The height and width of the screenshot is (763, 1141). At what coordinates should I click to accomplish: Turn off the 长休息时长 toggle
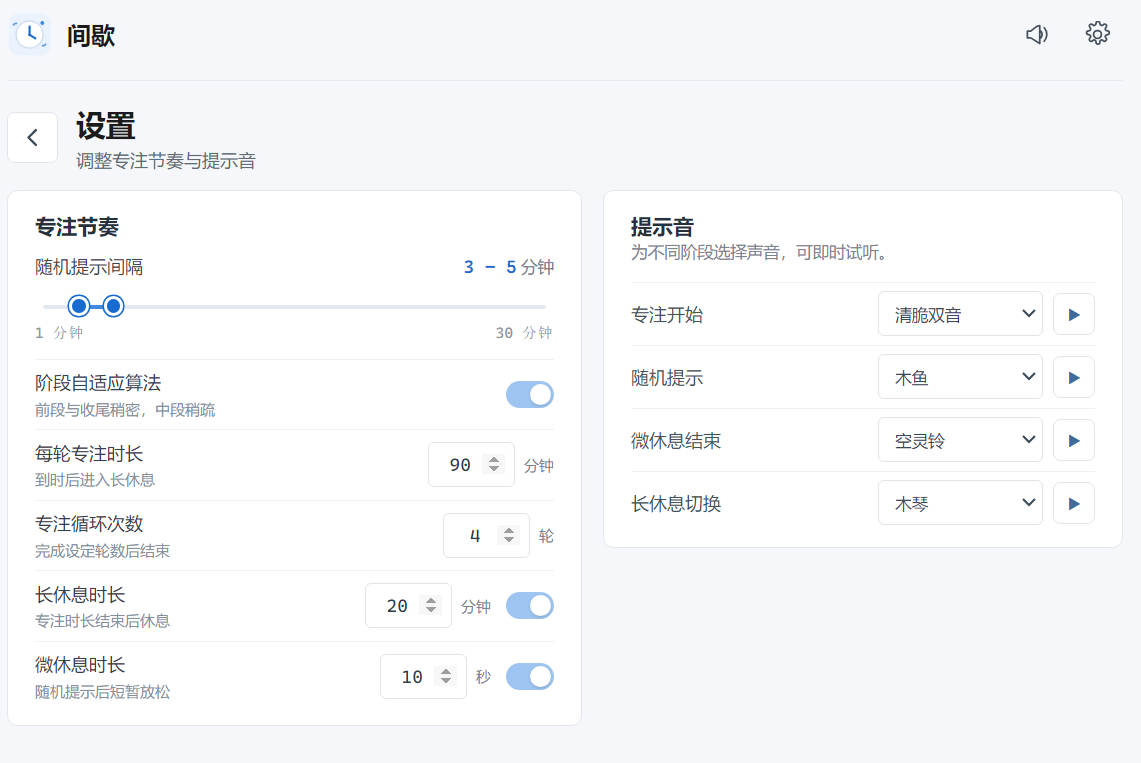coord(530,606)
